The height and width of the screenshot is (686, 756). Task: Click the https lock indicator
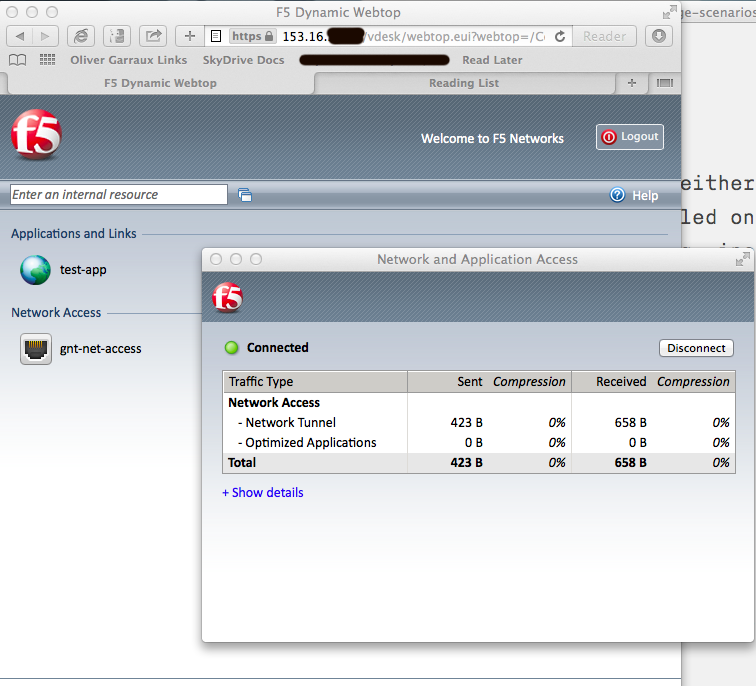(x=253, y=36)
